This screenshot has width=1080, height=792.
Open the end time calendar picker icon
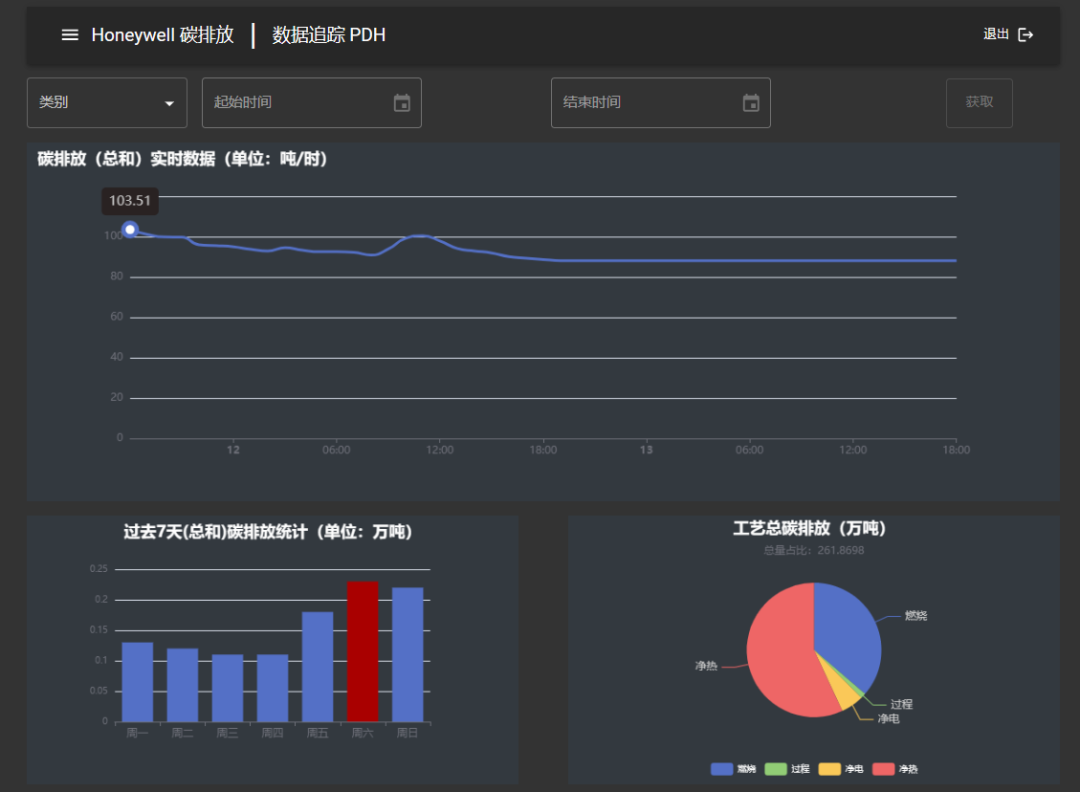click(x=751, y=103)
